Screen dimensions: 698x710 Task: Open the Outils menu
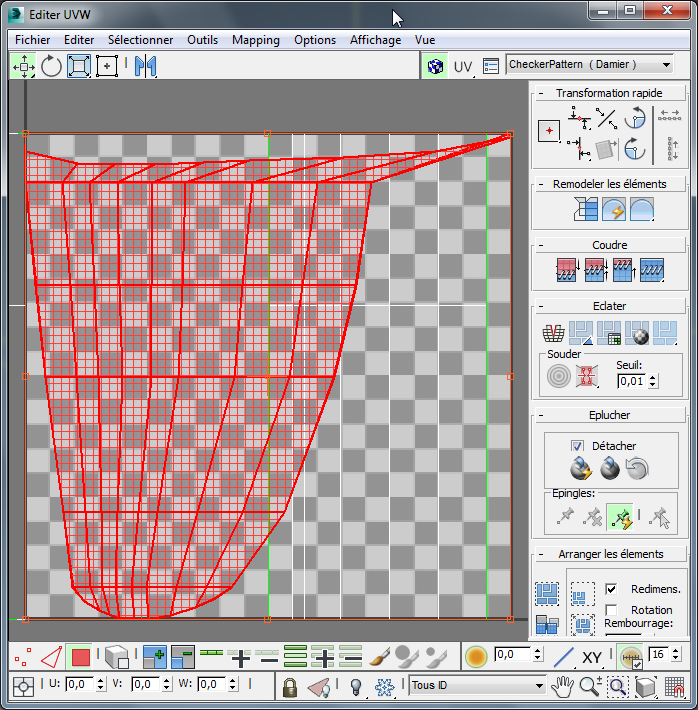pos(202,40)
